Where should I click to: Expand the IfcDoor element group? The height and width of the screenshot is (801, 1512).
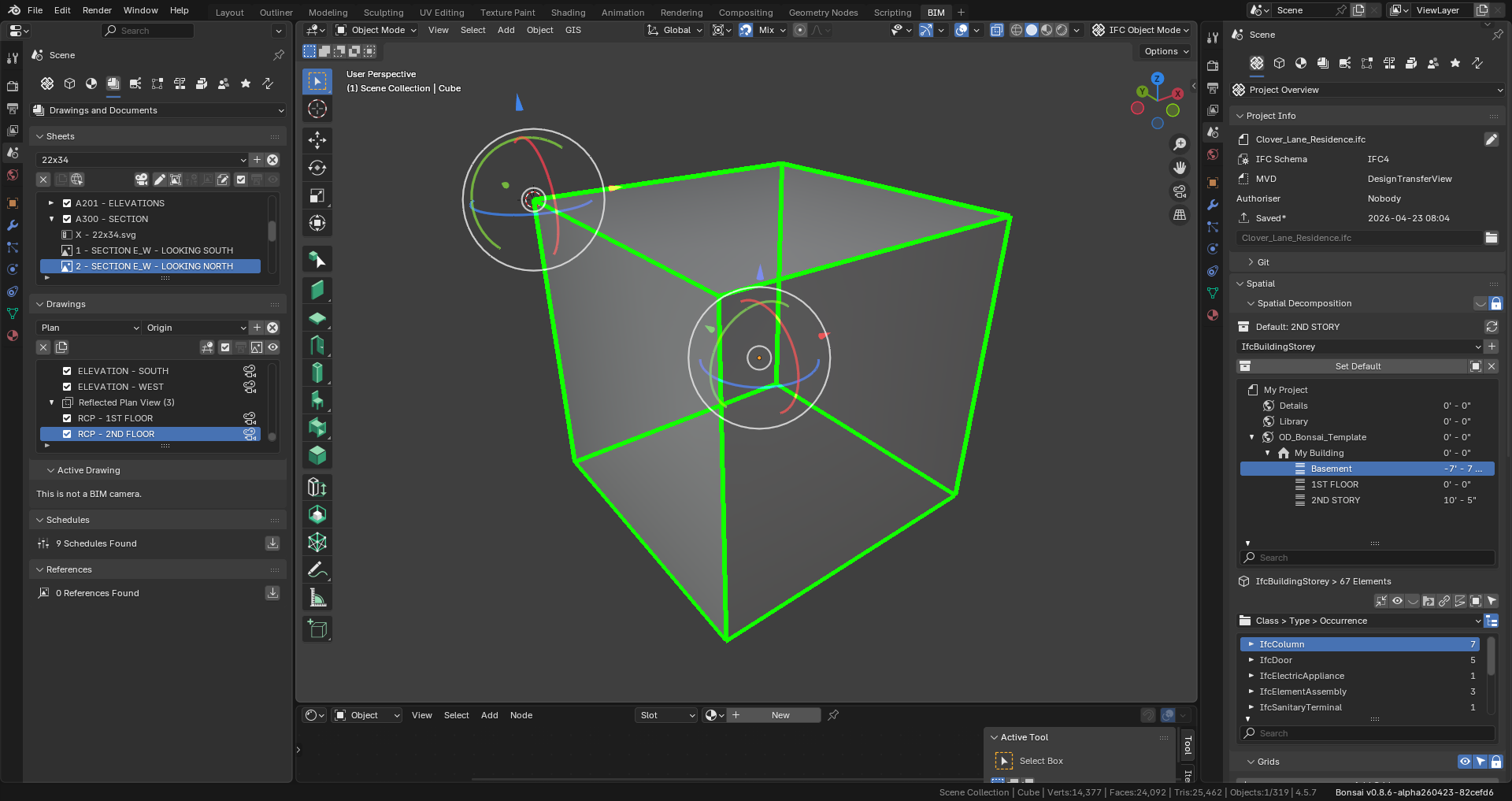(1251, 660)
